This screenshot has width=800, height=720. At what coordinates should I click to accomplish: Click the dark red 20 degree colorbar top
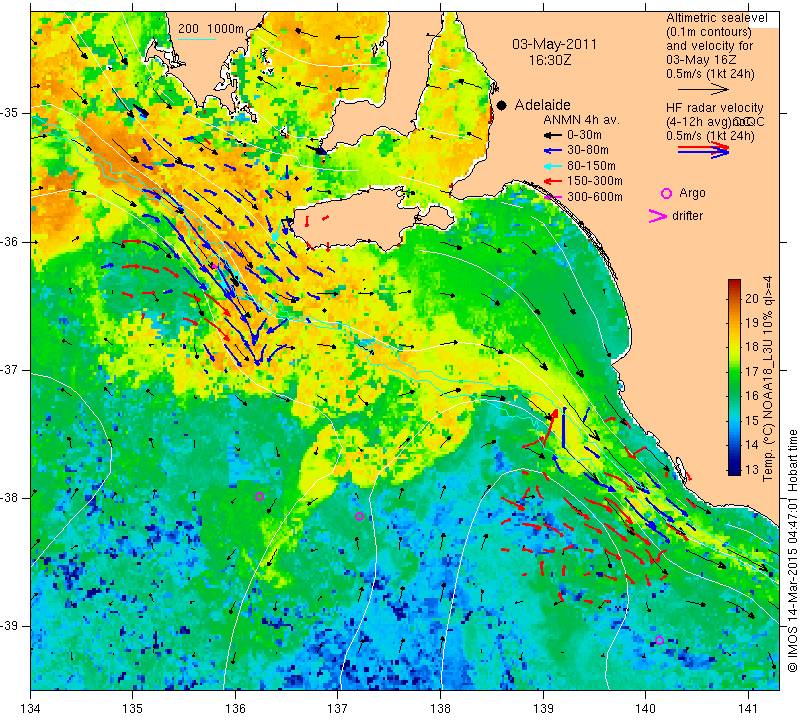734,287
